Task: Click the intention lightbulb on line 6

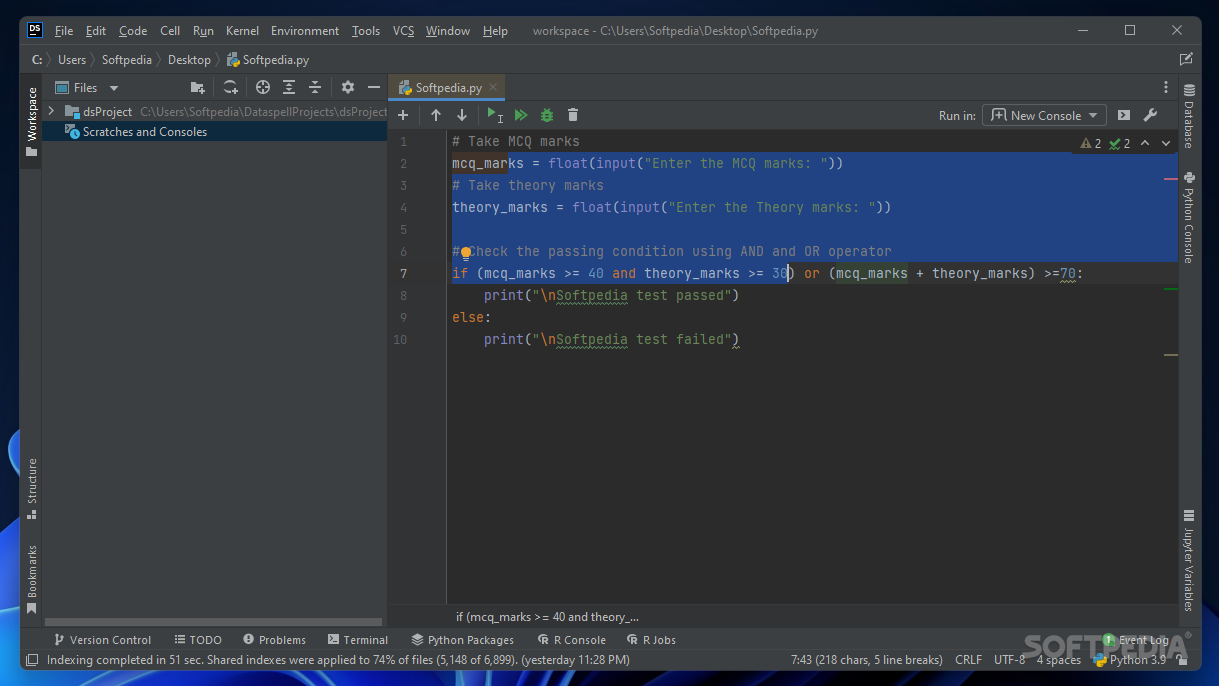Action: 466,253
